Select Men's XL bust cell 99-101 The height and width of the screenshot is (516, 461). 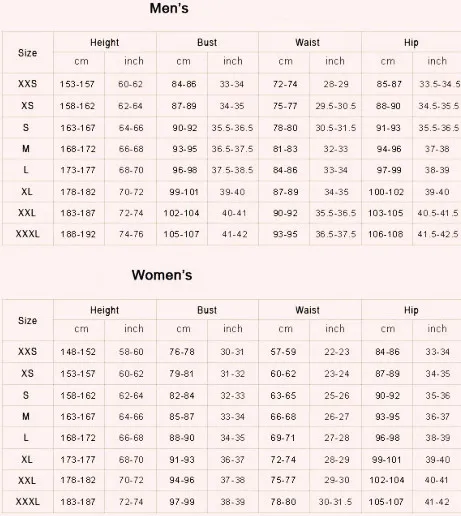[x=184, y=192]
